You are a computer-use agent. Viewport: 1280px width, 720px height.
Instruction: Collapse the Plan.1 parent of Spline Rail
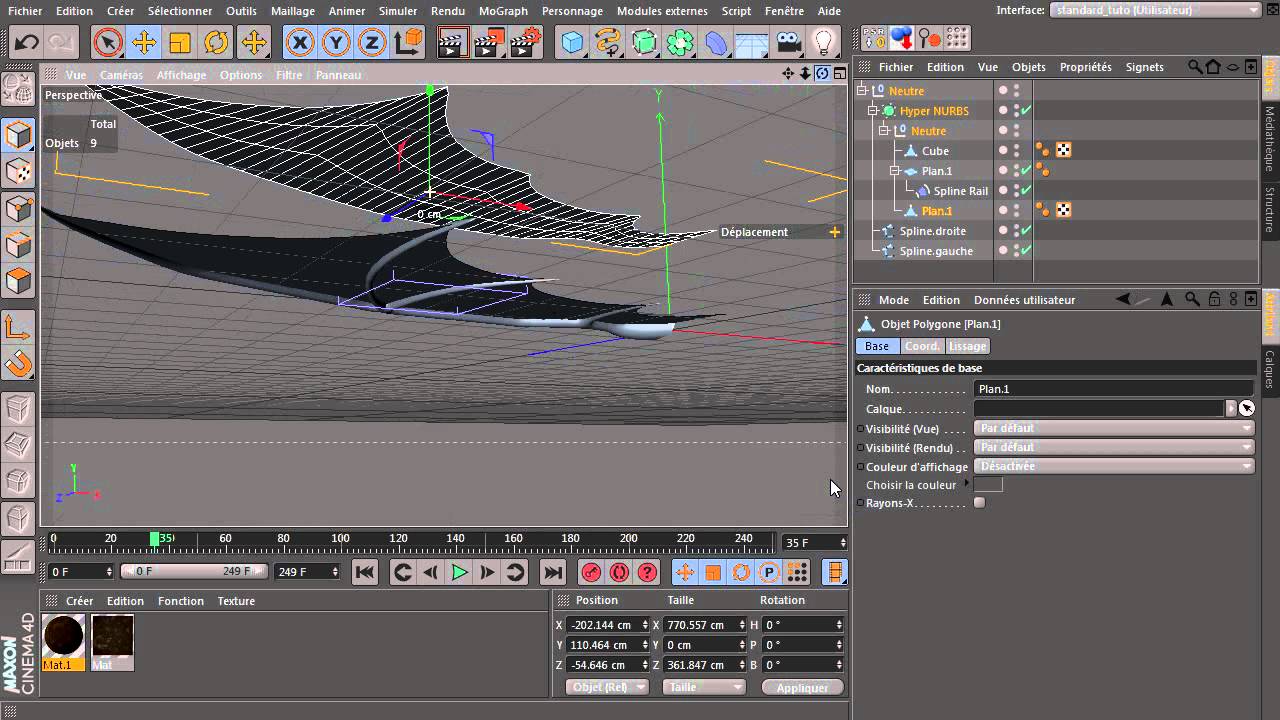(x=895, y=171)
